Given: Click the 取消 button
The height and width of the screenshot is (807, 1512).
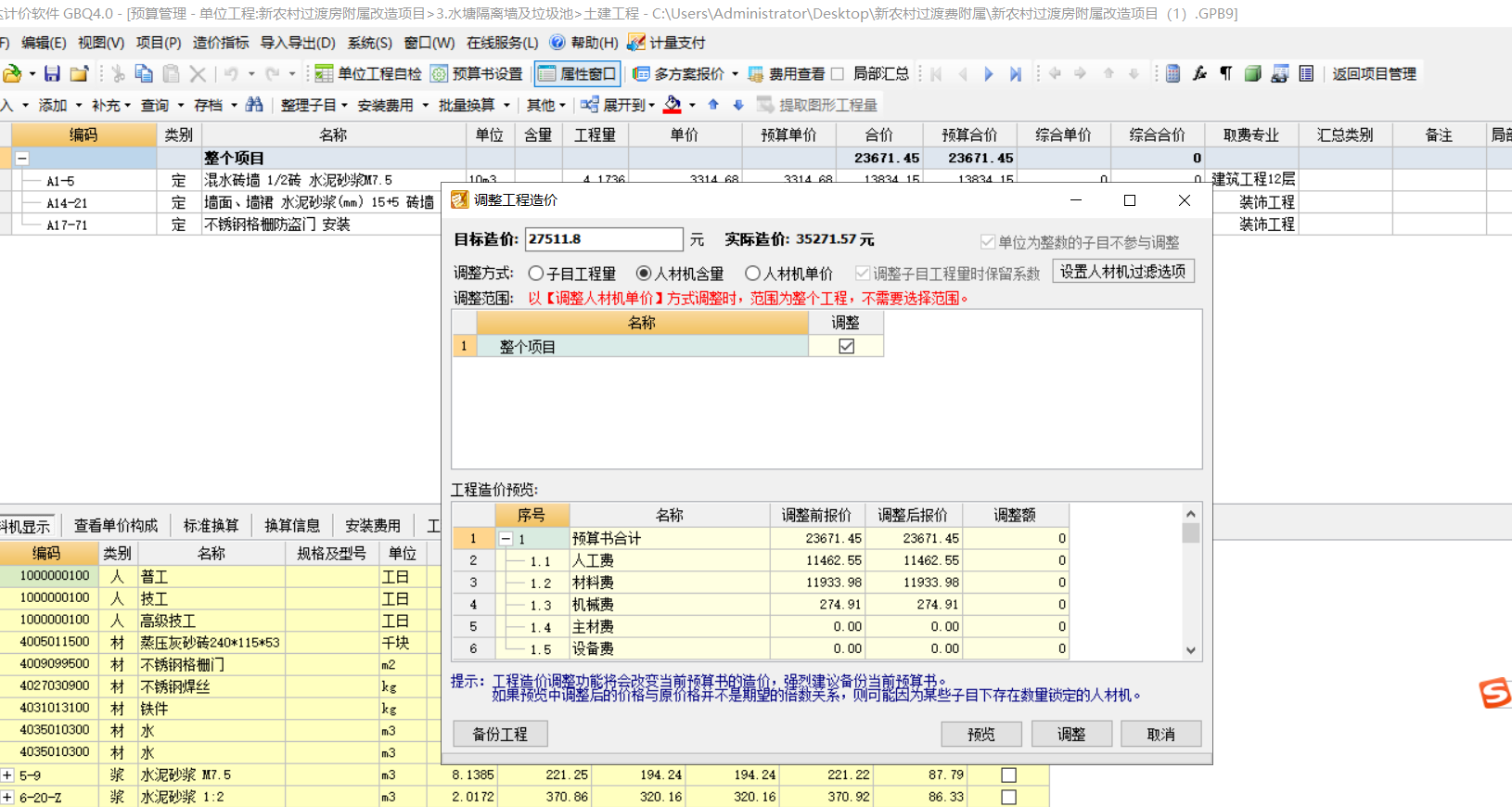Looking at the screenshot, I should pos(1161,734).
